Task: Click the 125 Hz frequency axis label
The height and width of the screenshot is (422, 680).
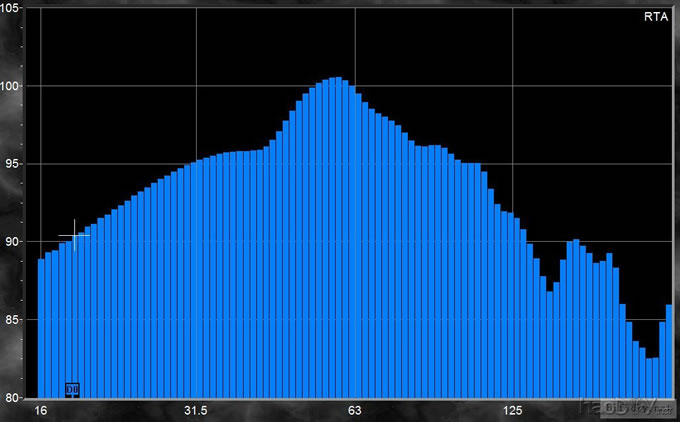Action: [x=513, y=411]
